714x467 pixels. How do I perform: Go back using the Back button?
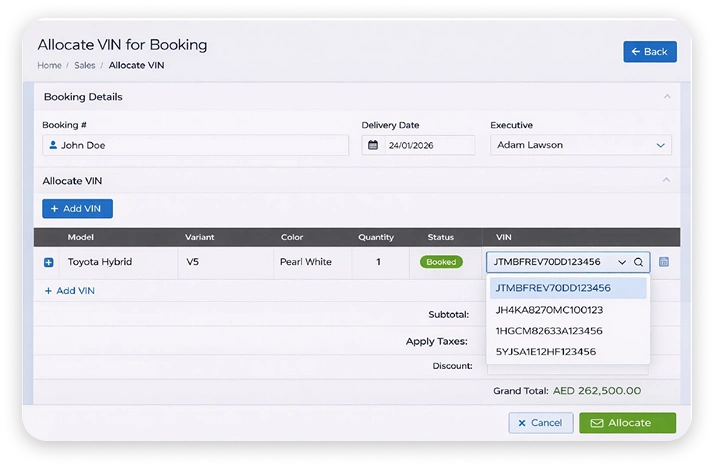(x=650, y=51)
